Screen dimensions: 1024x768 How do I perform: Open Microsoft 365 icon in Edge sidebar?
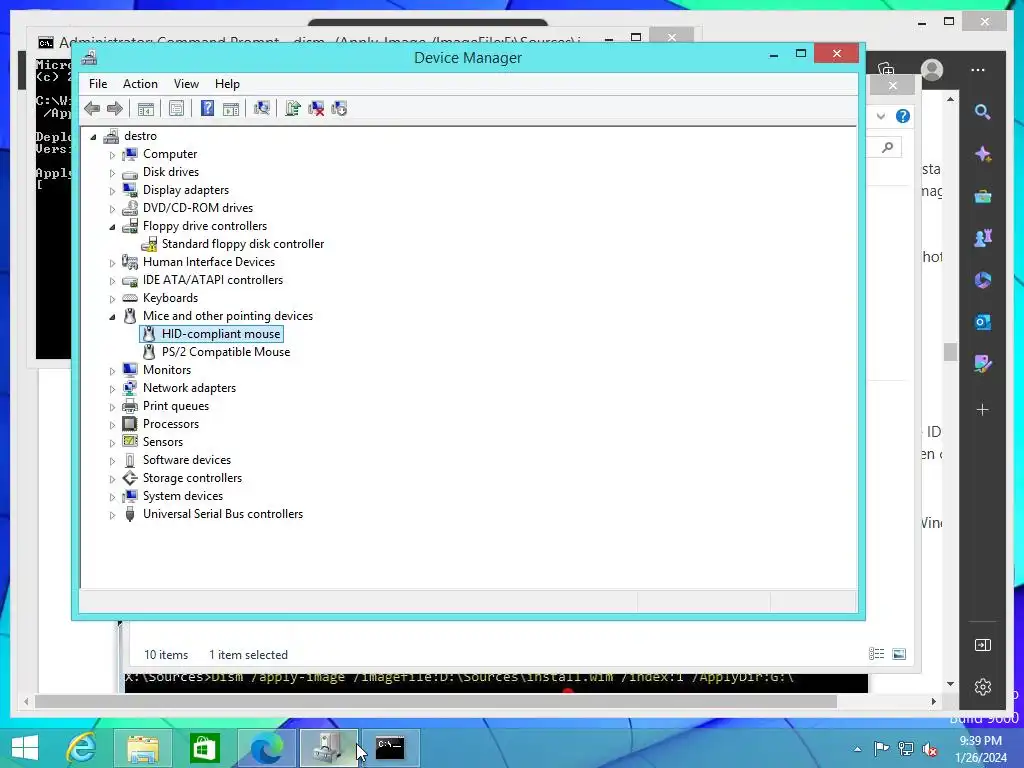pos(982,280)
